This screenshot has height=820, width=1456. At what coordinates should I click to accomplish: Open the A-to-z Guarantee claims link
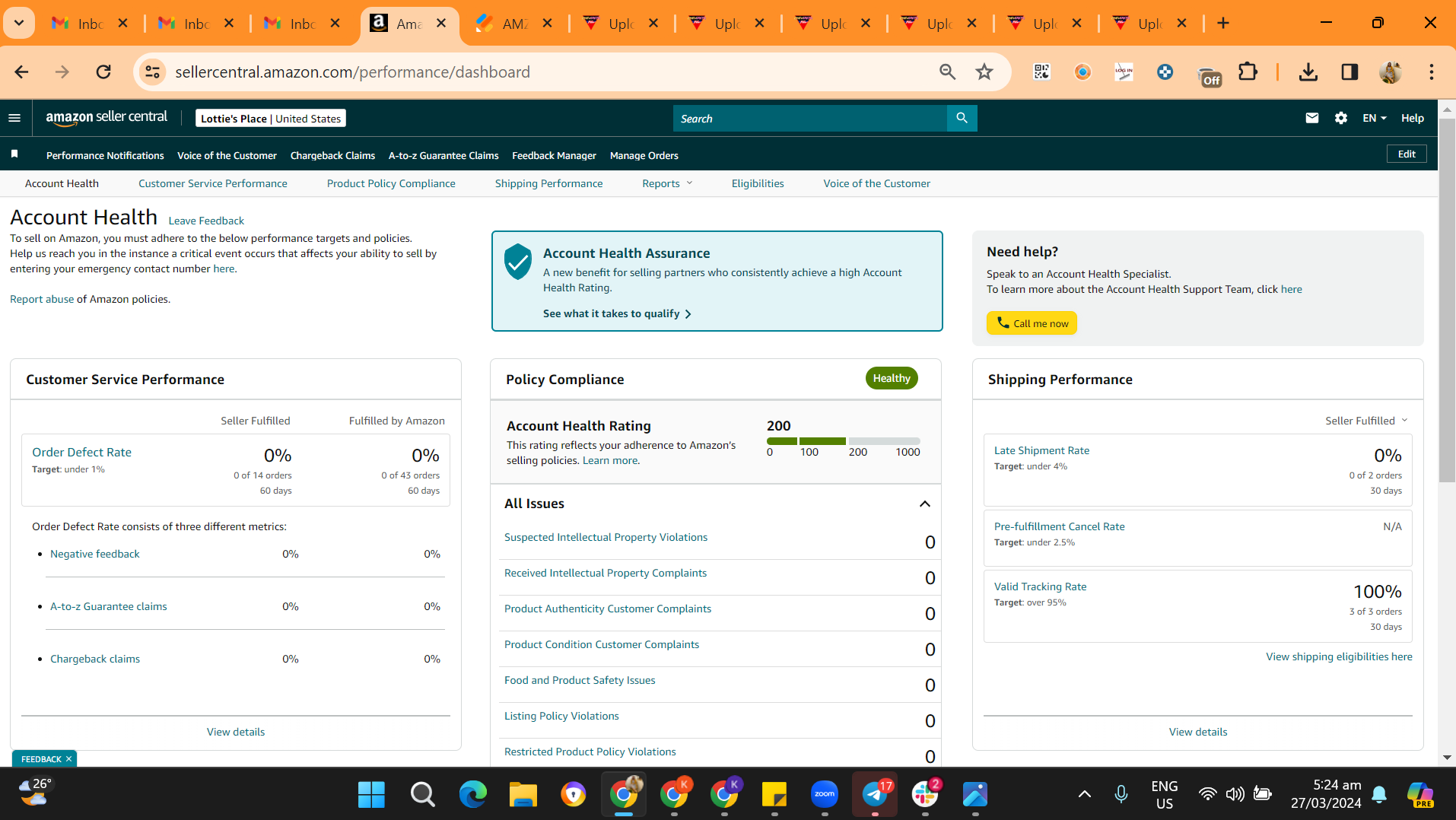[x=108, y=606]
